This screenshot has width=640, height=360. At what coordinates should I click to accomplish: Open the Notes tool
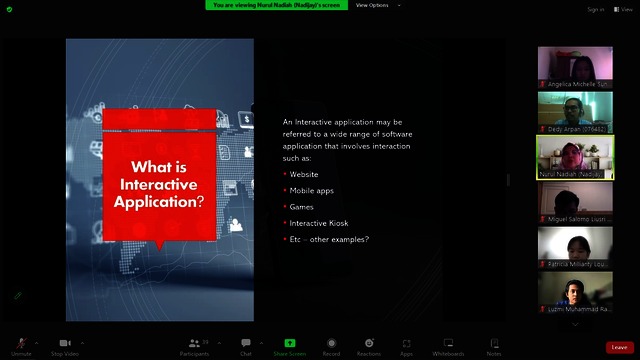click(494, 347)
